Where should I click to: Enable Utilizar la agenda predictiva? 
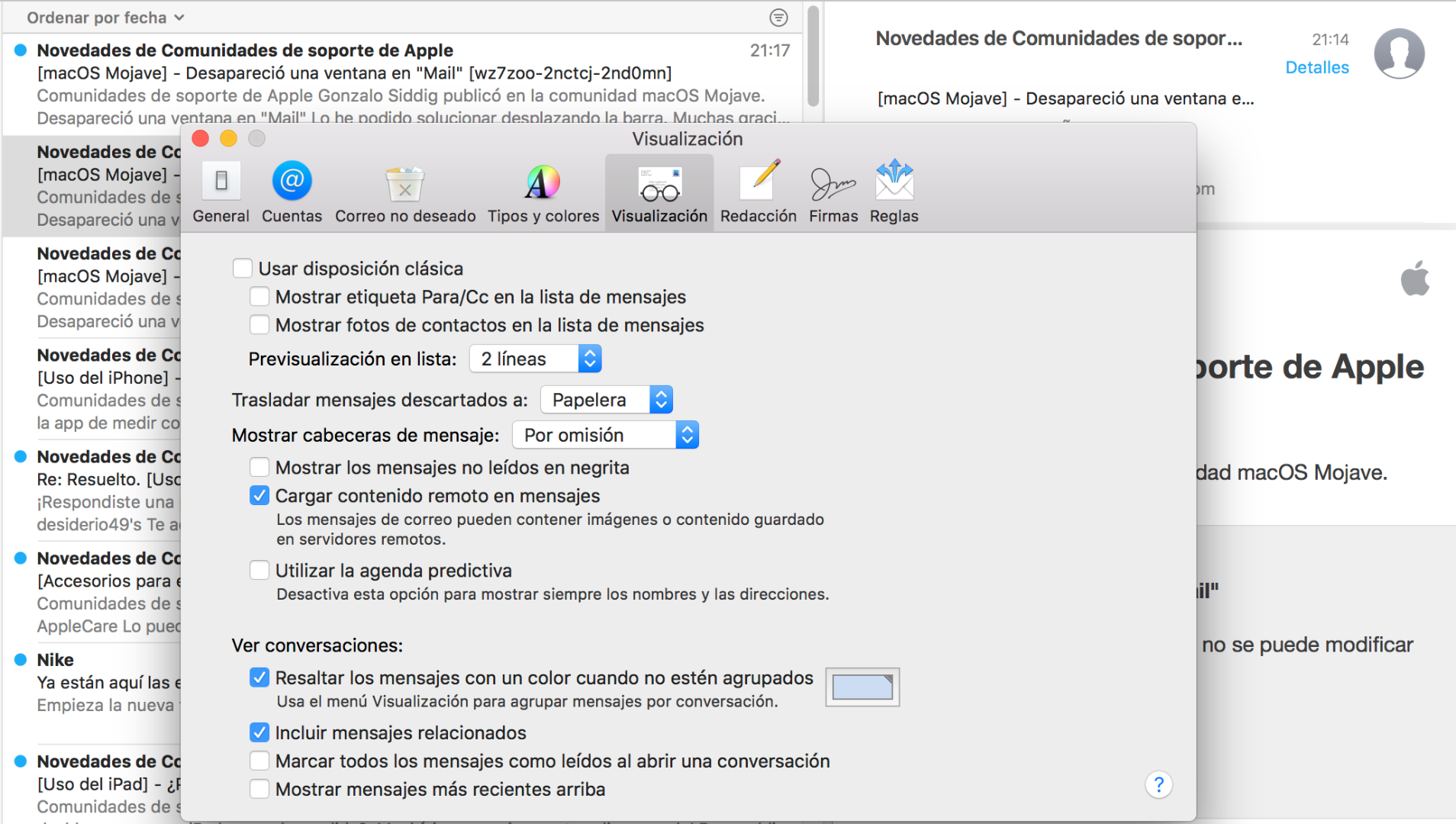pos(259,571)
